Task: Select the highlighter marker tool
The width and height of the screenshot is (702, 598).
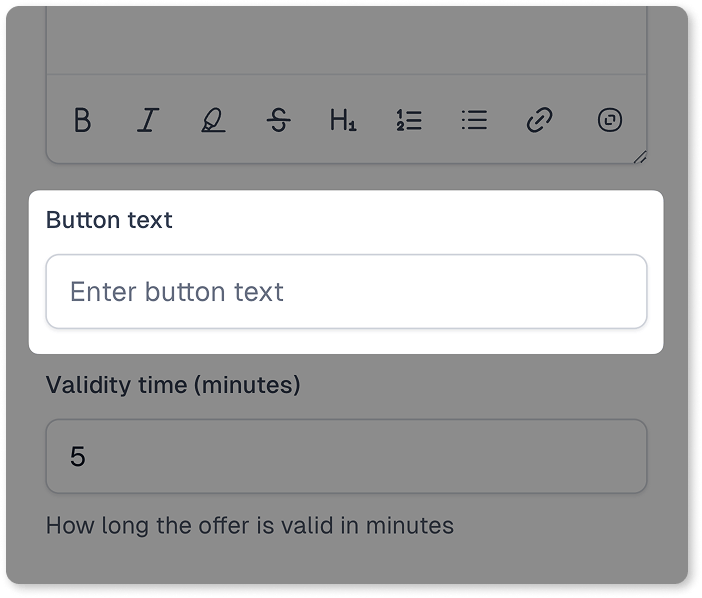Action: 213,120
